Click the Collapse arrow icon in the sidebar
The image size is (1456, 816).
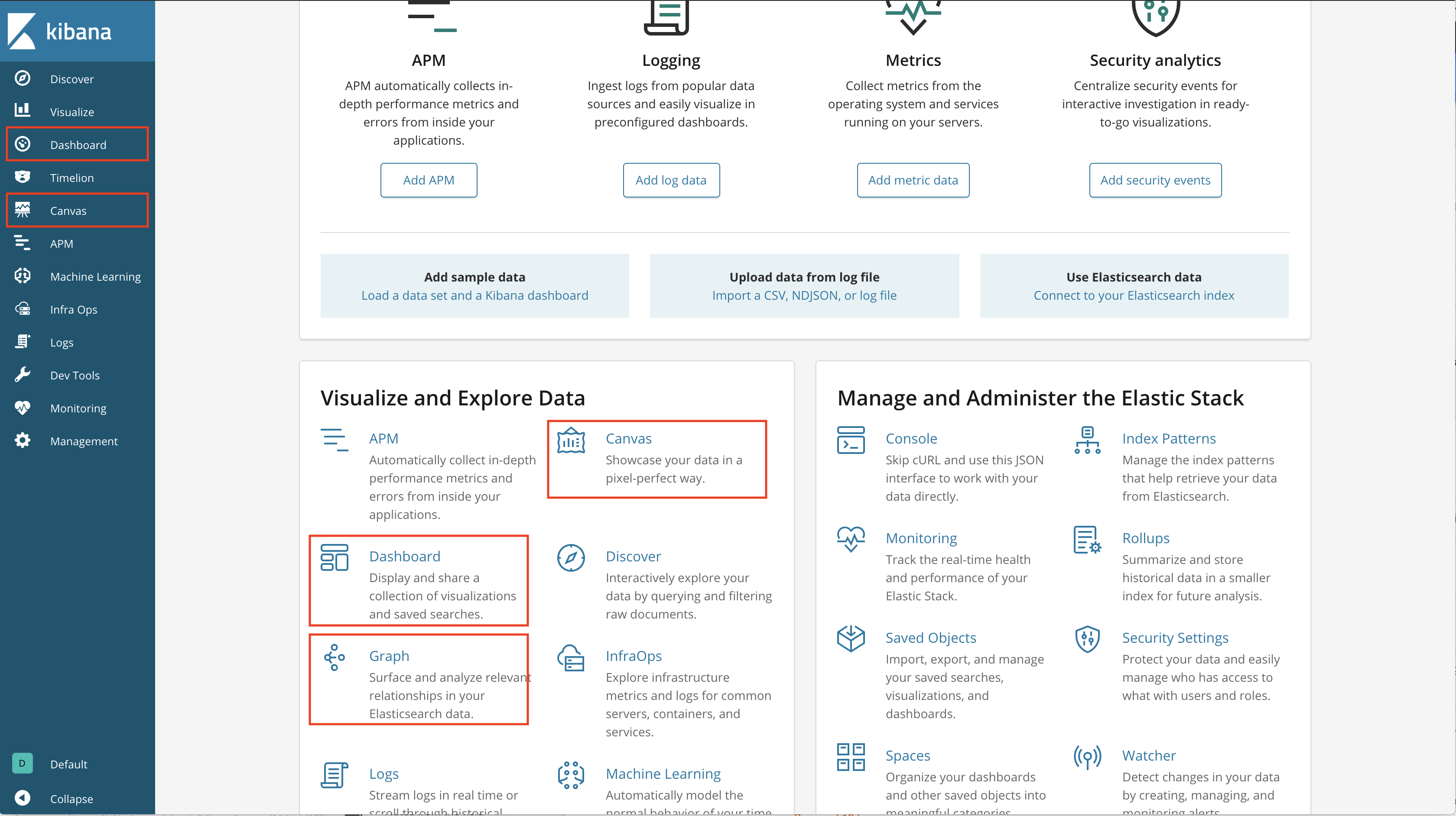pos(23,798)
